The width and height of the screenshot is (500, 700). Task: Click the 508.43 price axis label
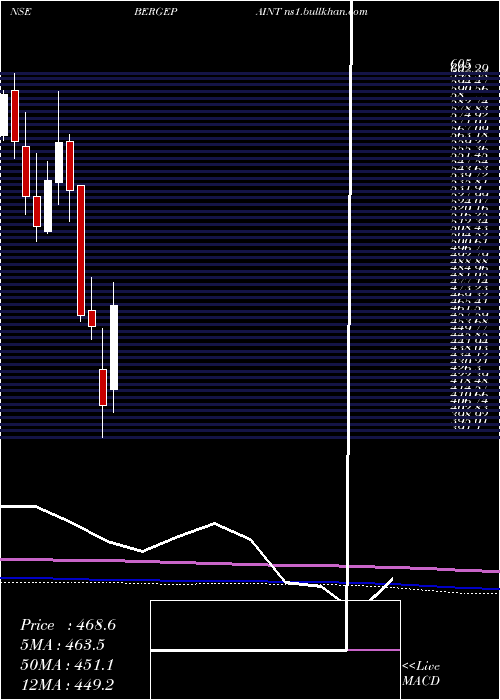click(x=469, y=228)
